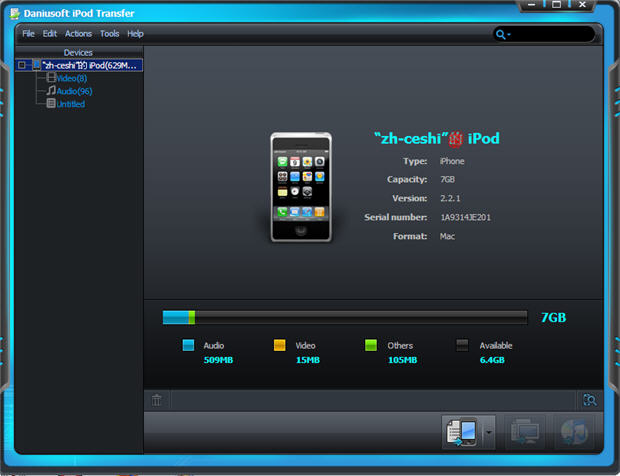Select the Untitled playlist
Screen dimensions: 620x476
tap(70, 104)
